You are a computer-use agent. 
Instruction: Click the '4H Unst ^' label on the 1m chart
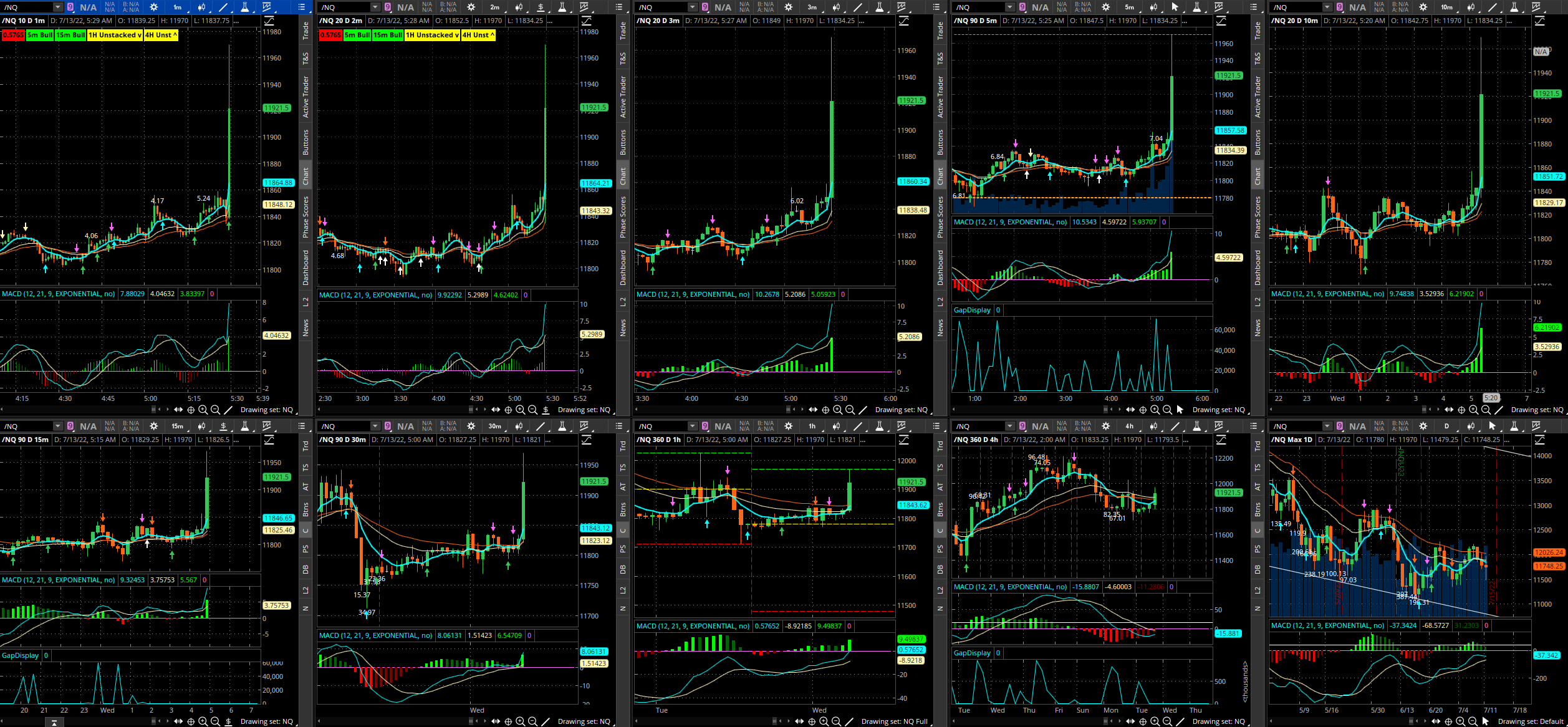tap(161, 35)
